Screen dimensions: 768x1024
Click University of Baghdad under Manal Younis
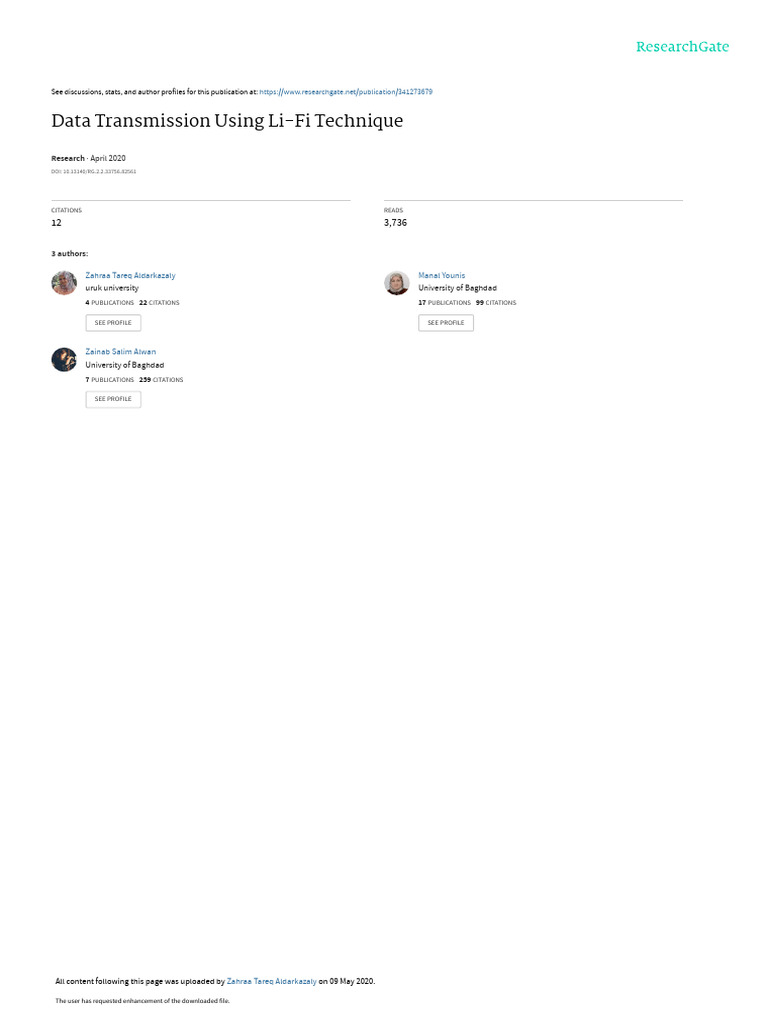pyautogui.click(x=457, y=288)
